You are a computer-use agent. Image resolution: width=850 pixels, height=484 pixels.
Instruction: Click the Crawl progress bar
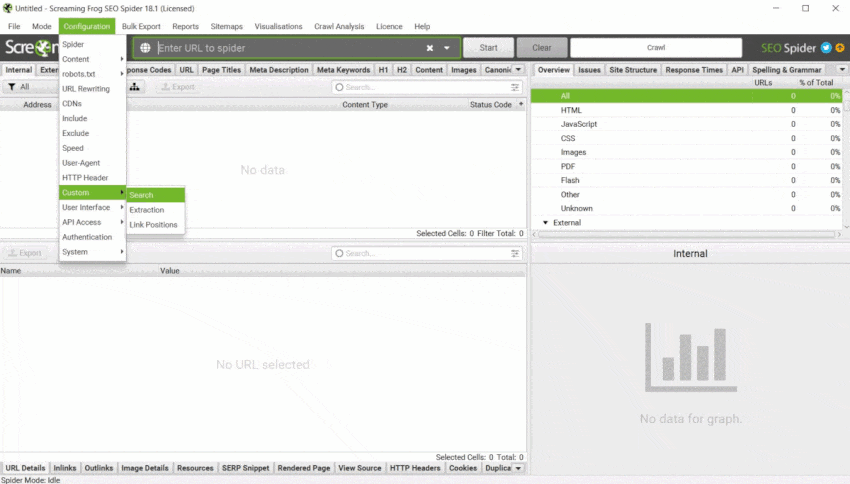pyautogui.click(x=656, y=48)
